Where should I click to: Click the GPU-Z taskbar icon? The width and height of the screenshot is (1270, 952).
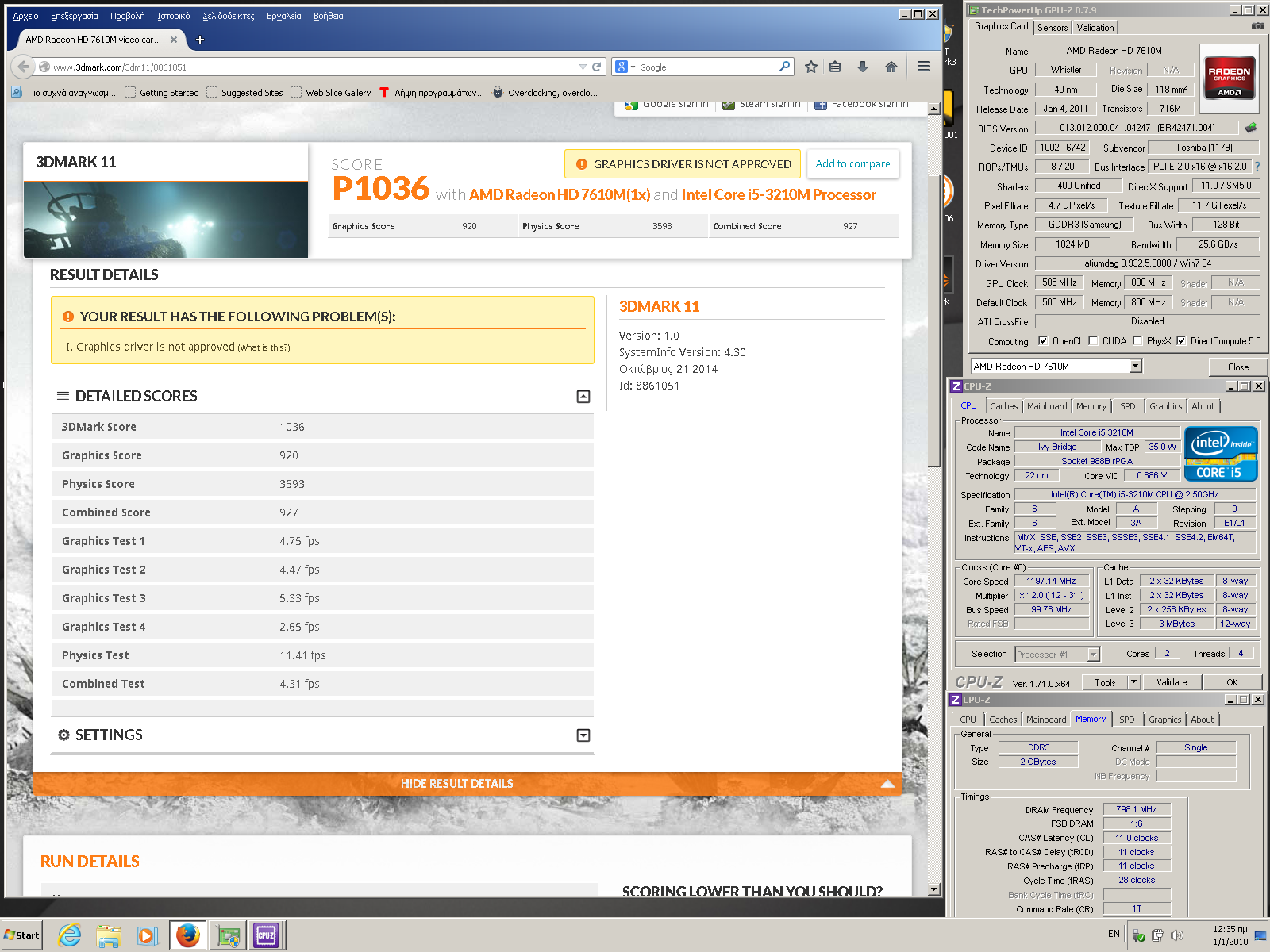228,936
